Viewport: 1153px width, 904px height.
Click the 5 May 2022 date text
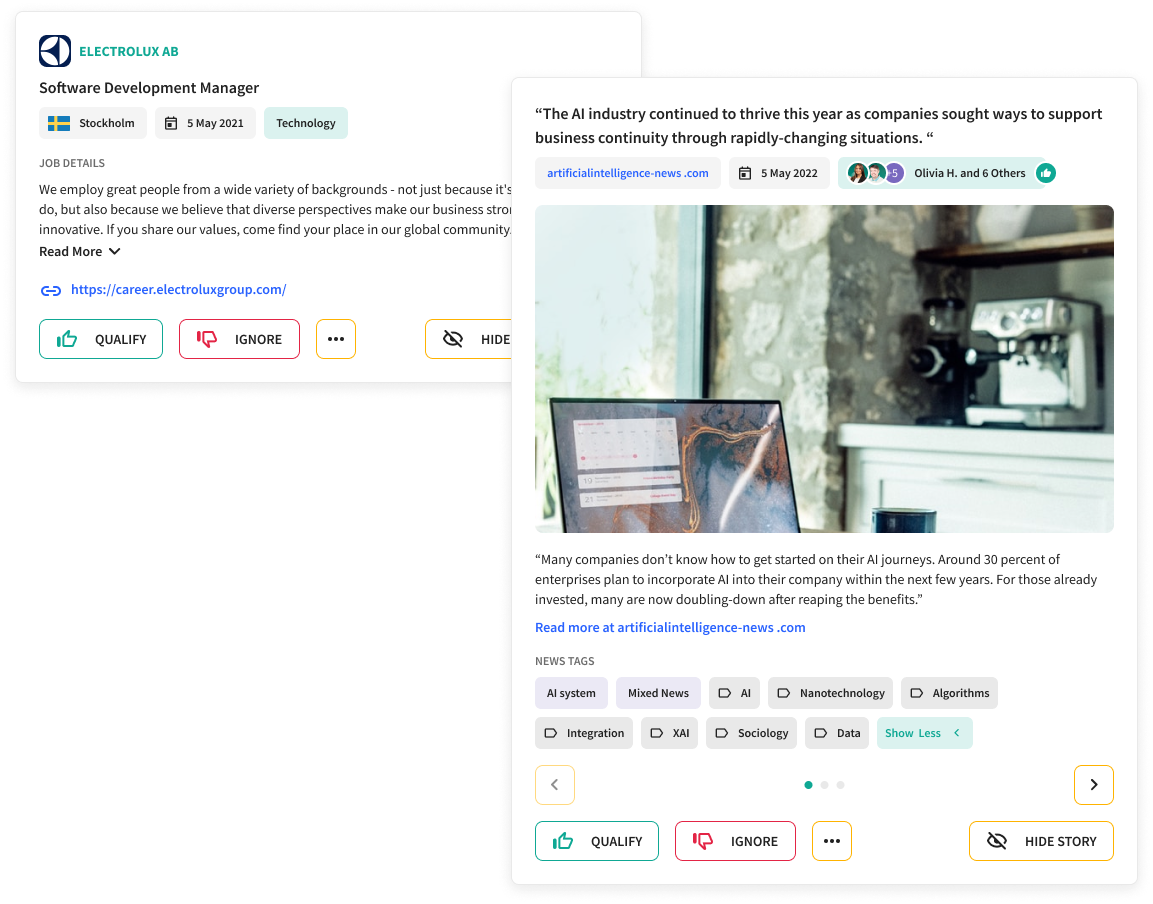pos(789,174)
